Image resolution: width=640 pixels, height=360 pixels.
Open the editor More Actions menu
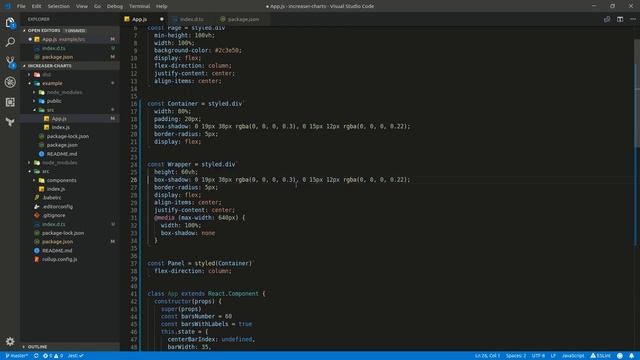tap(633, 19)
